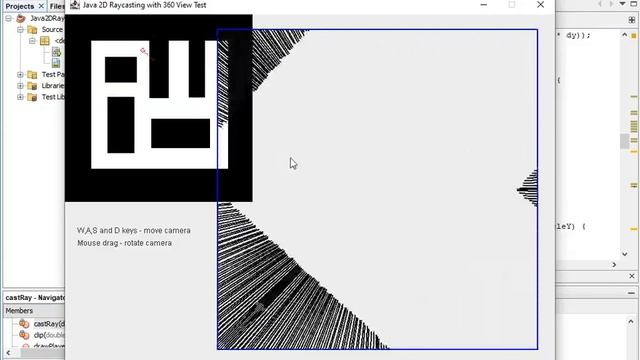Click the editor horizontal scrollbar right arrow
This screenshot has height=360, width=640.
[x=614, y=265]
